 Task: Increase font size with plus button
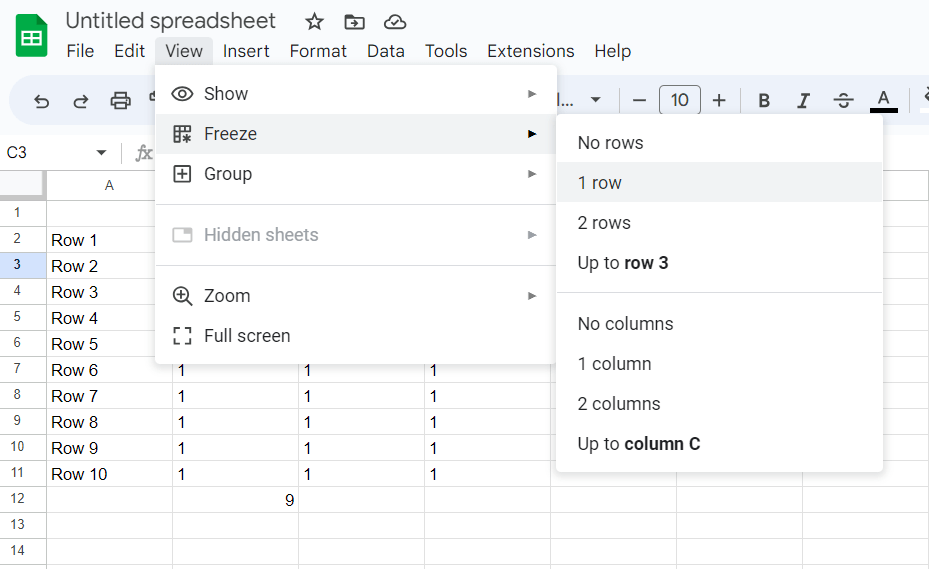(719, 100)
